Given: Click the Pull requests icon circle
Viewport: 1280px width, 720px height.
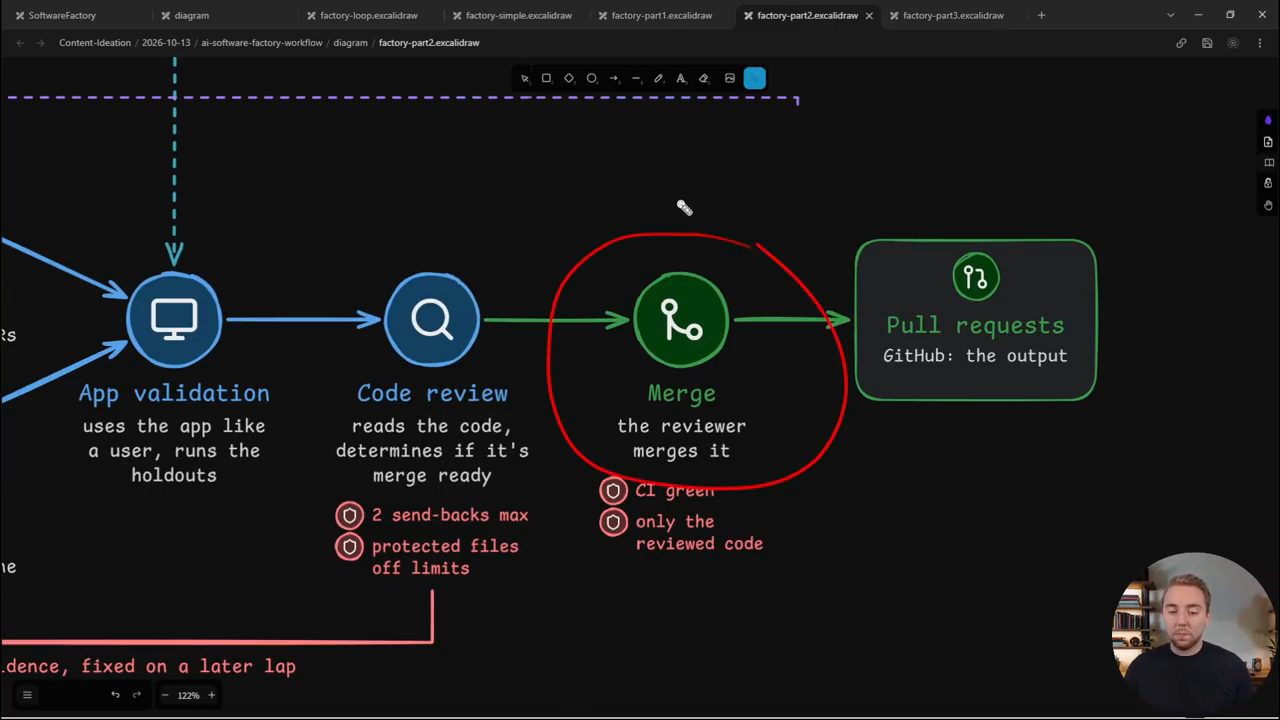Looking at the screenshot, I should tap(975, 277).
